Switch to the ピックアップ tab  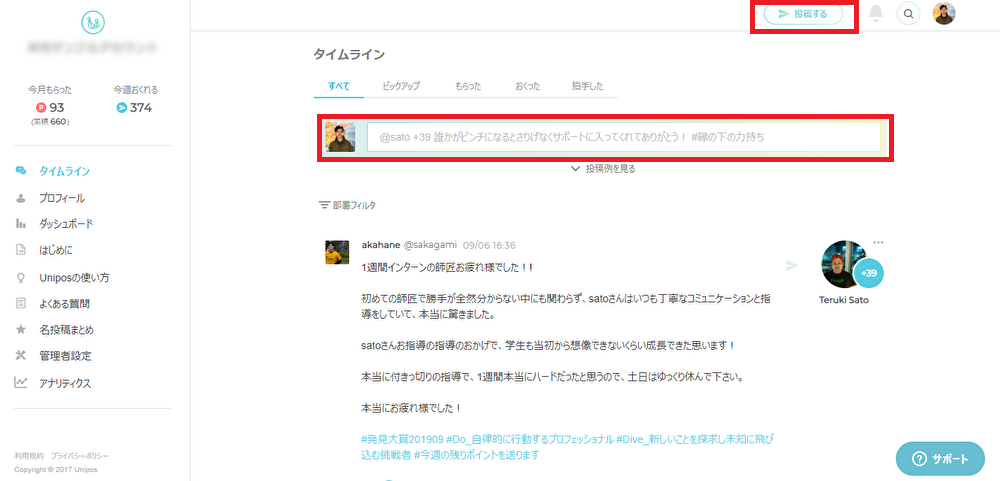tap(401, 86)
